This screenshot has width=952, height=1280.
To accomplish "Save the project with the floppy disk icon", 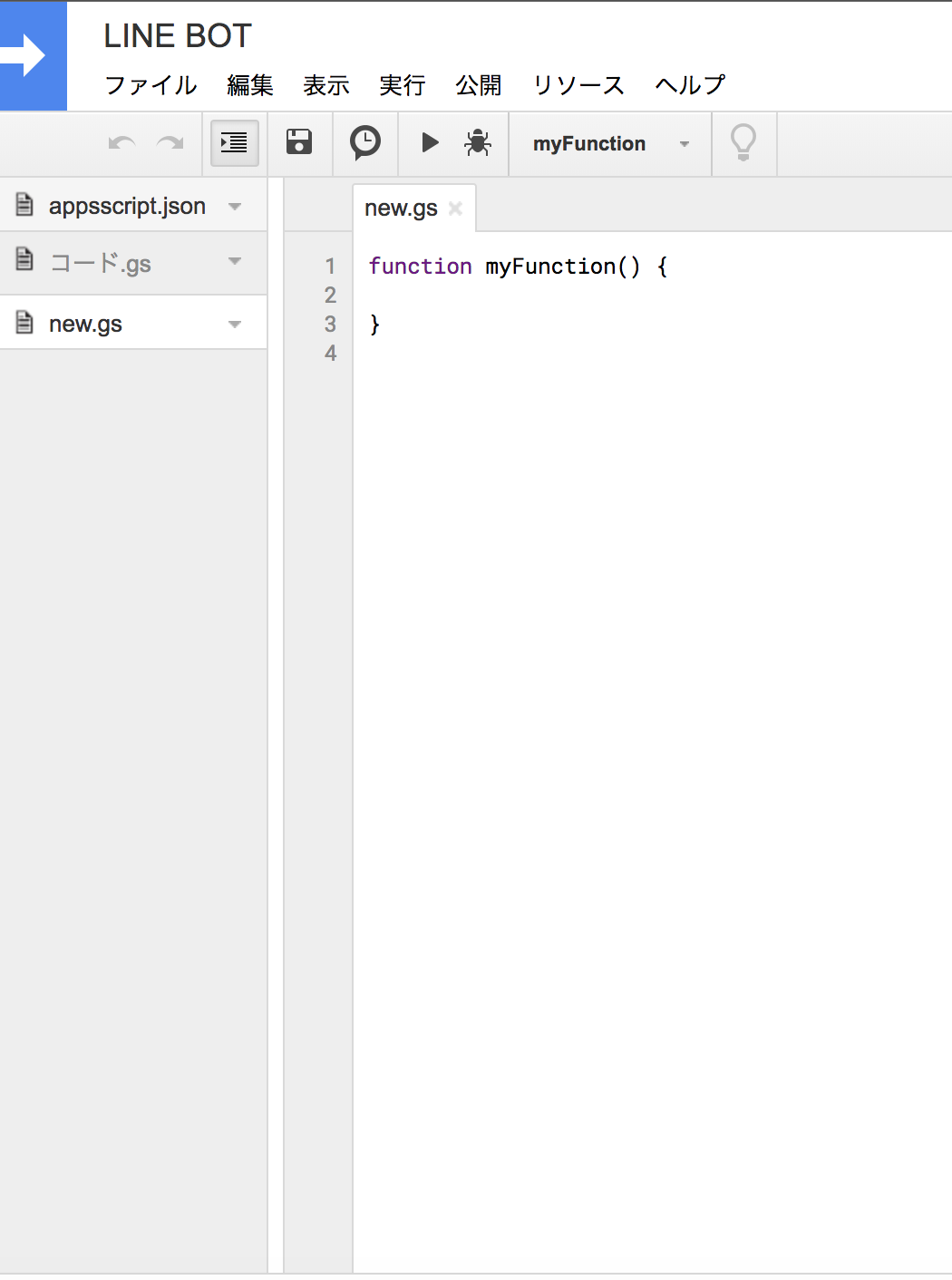I will pos(299,142).
